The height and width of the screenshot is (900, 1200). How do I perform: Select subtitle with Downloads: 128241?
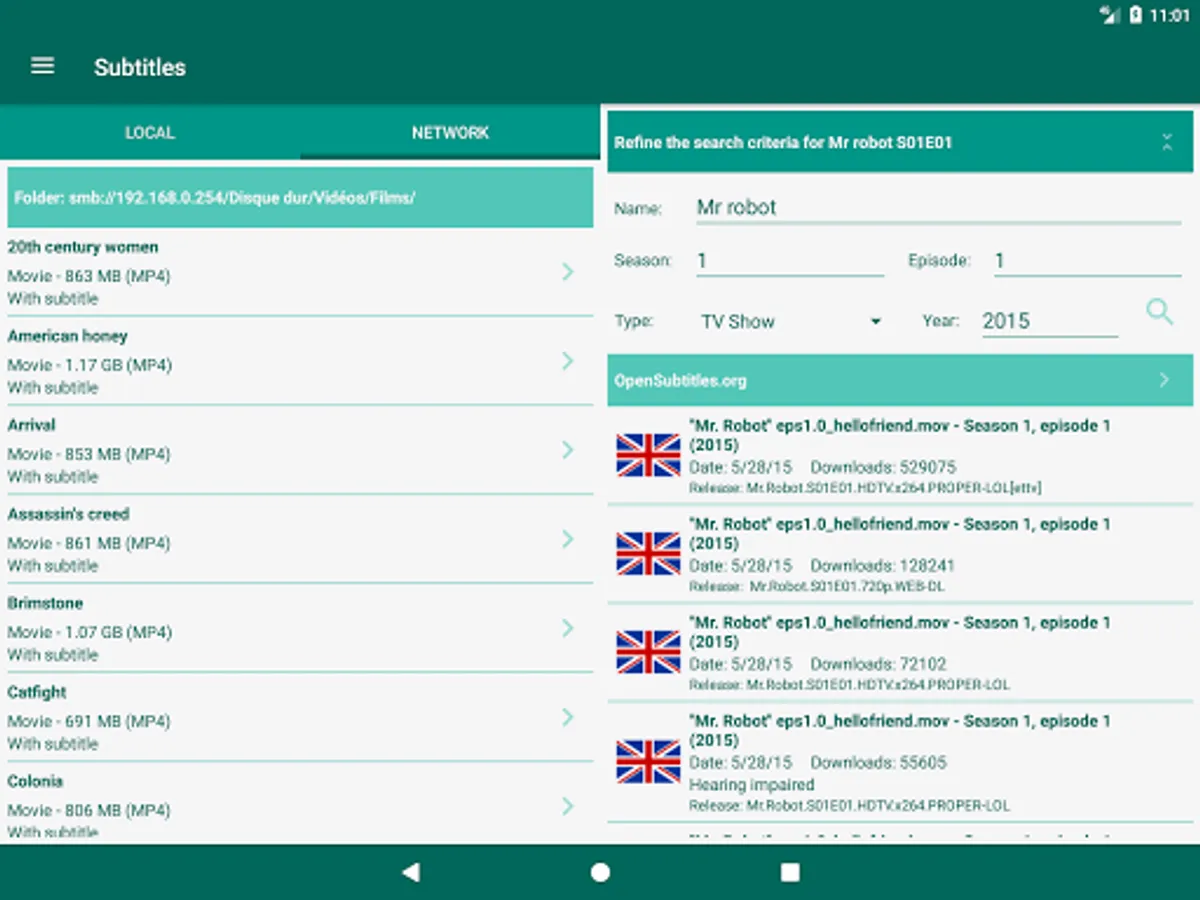(x=900, y=554)
